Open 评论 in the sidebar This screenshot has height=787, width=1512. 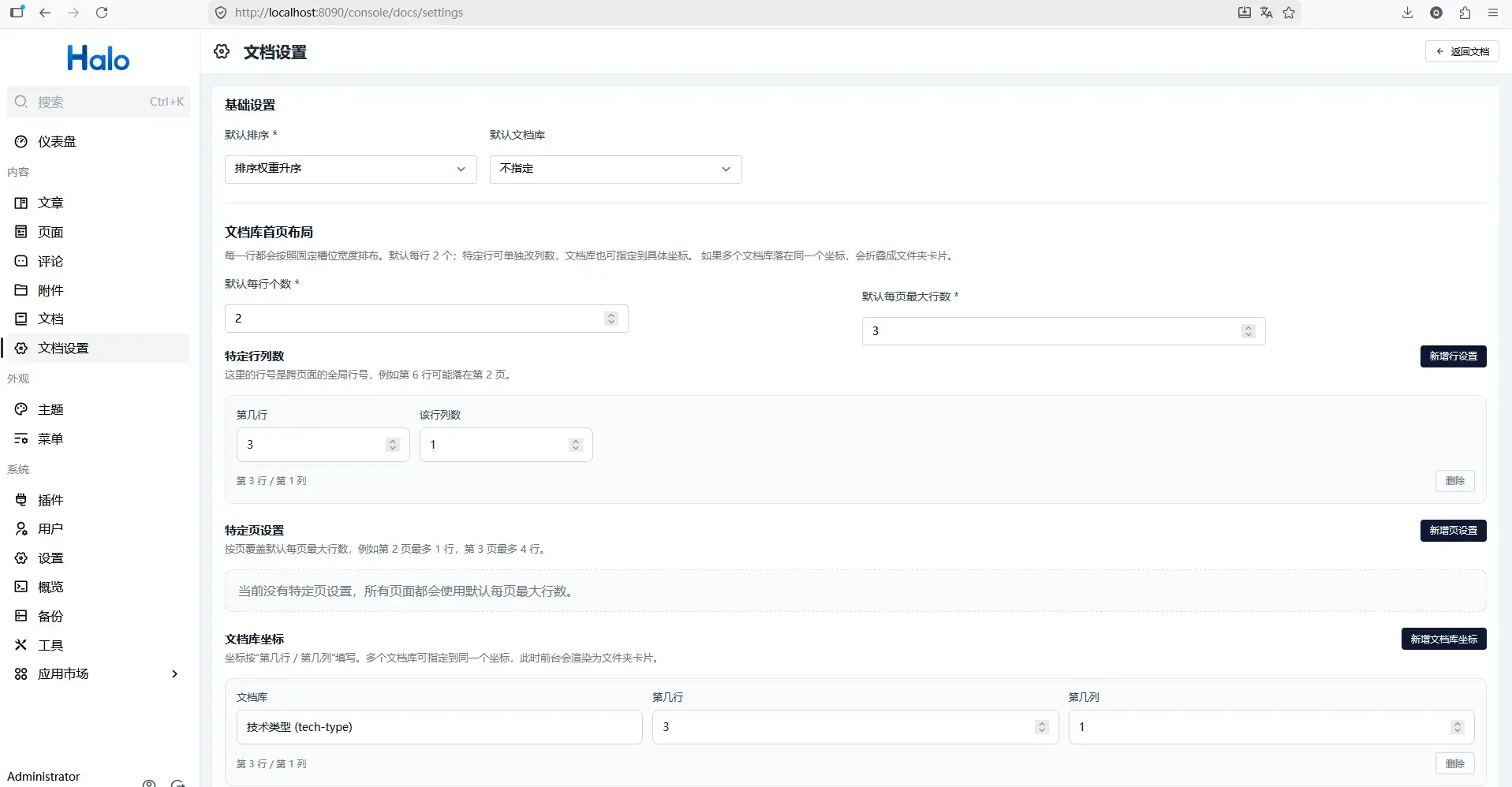coord(97,261)
